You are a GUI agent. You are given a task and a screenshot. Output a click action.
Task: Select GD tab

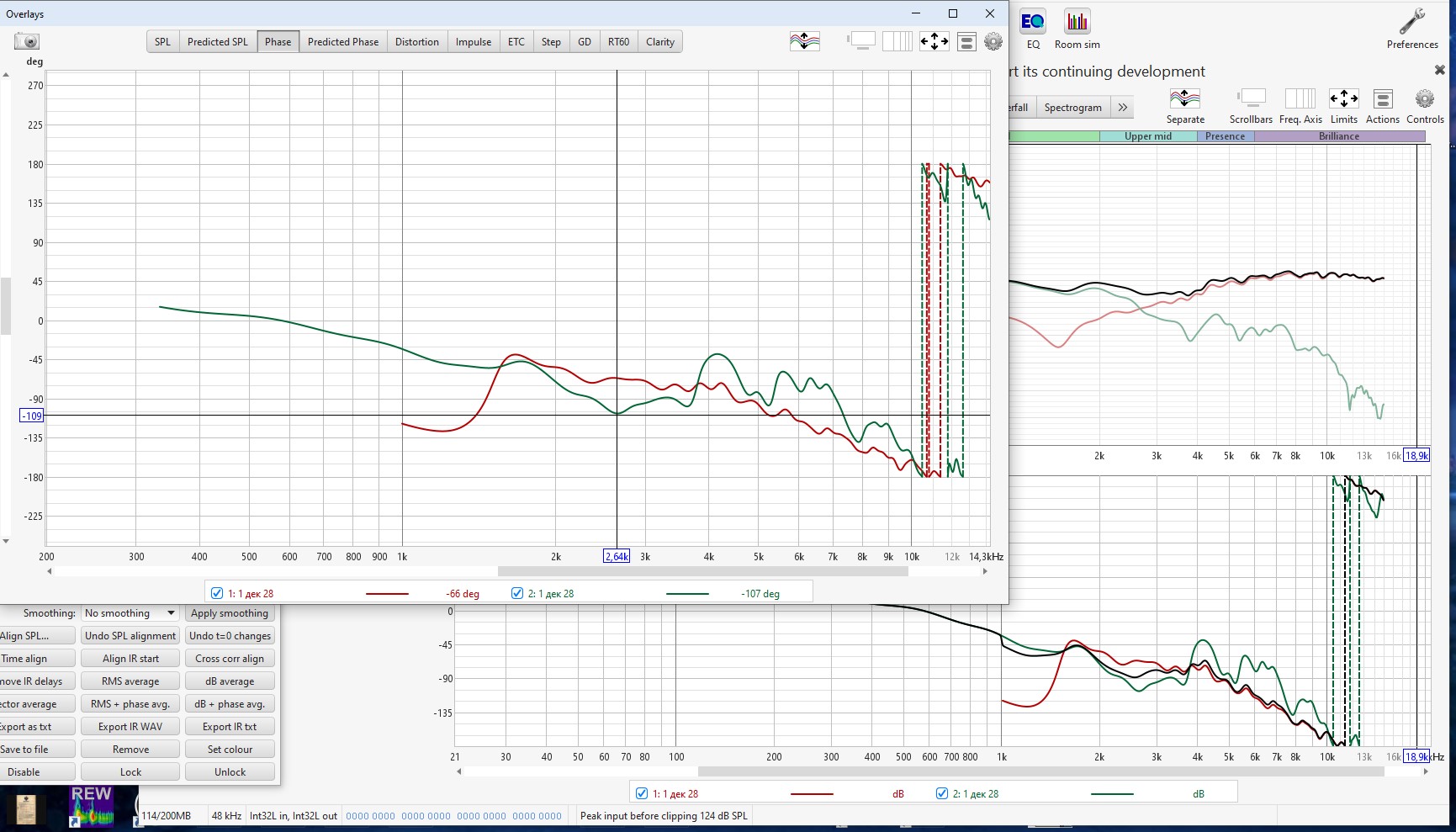[x=585, y=41]
